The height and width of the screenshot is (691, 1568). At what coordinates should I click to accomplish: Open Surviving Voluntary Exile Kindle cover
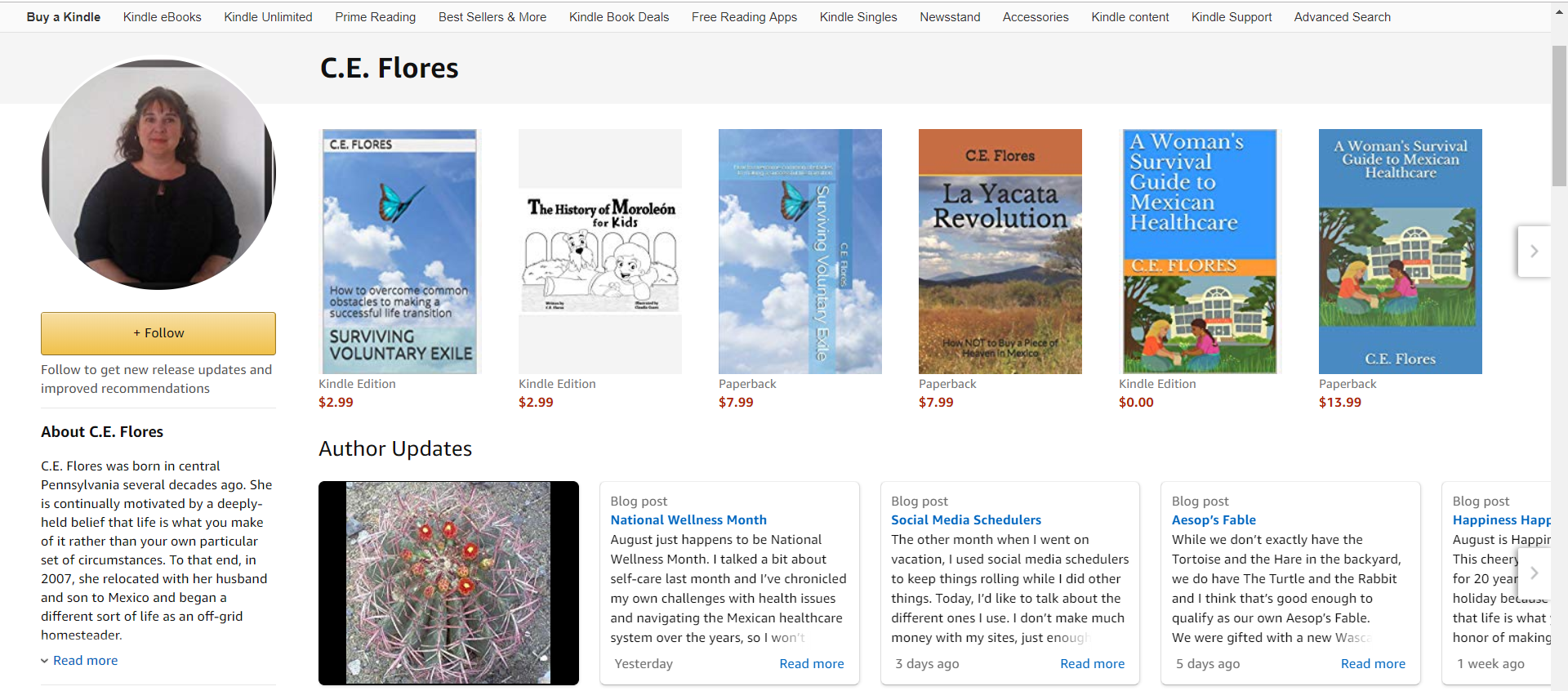coord(399,252)
